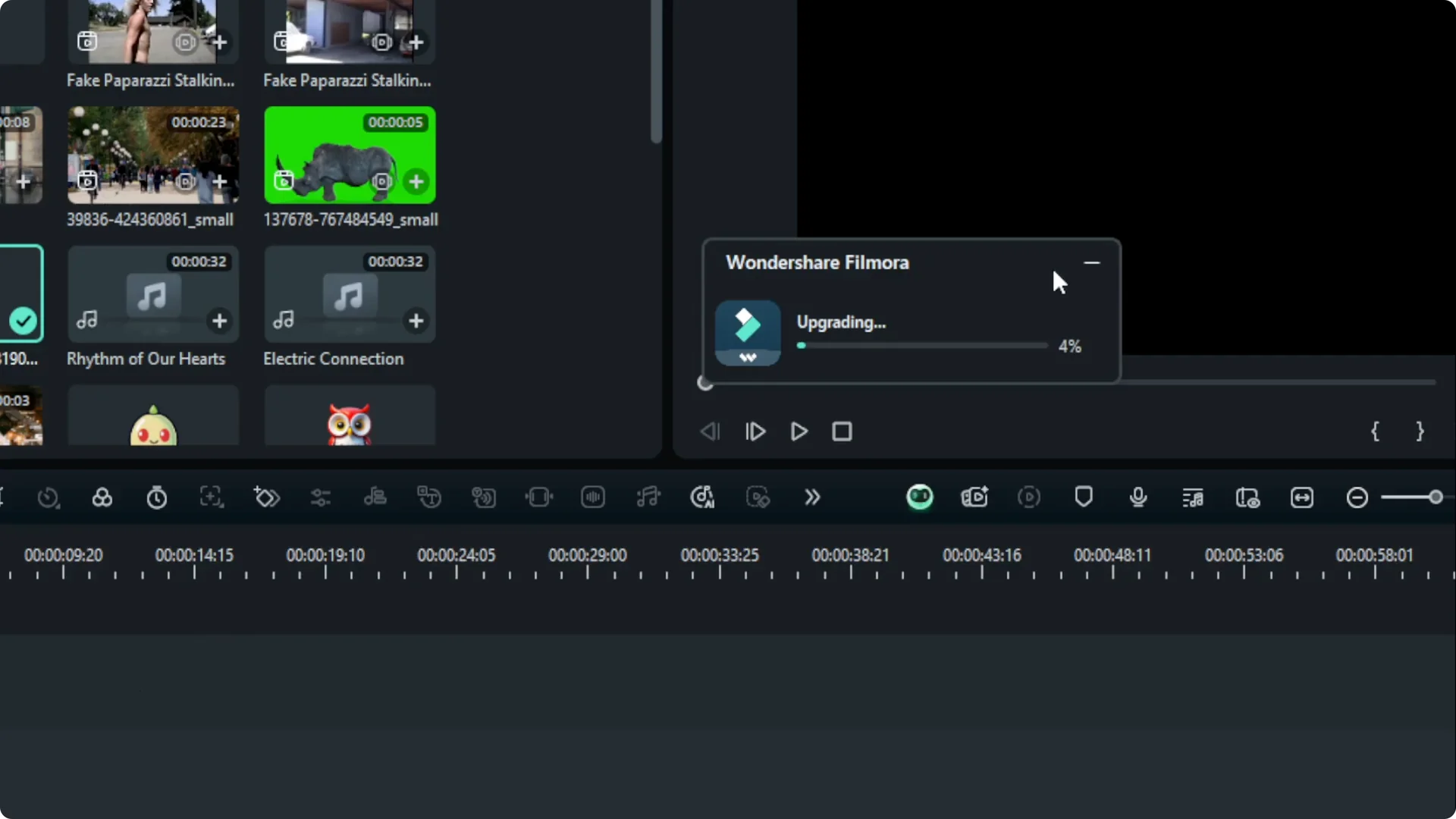The width and height of the screenshot is (1456, 819).
Task: Open the speed tool dropdown arrow
Action: point(58,507)
